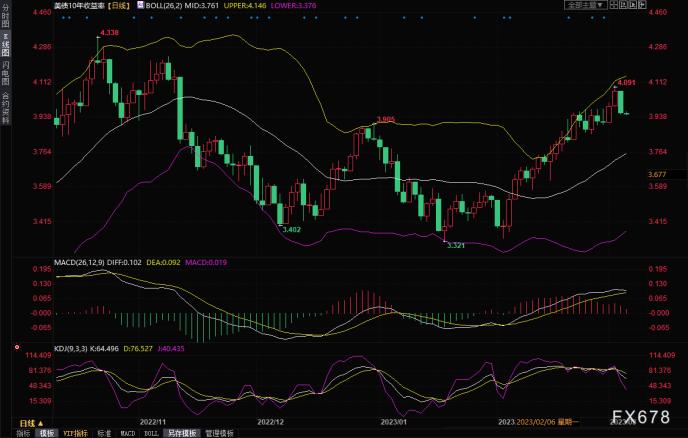Click the crosshair plus icon at top right
The height and width of the screenshot is (438, 688).
coord(642,5)
